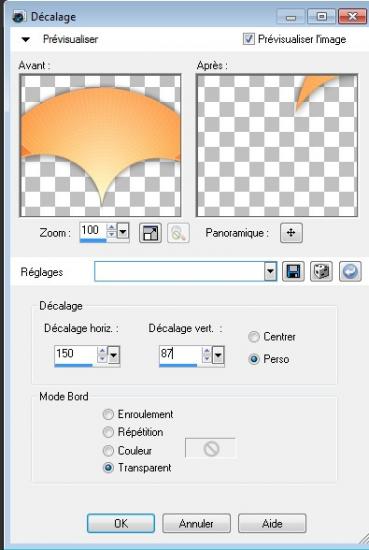Screen dimensions: 369x550
Task: Click the fit-to-window zoom icon
Action: 150,233
